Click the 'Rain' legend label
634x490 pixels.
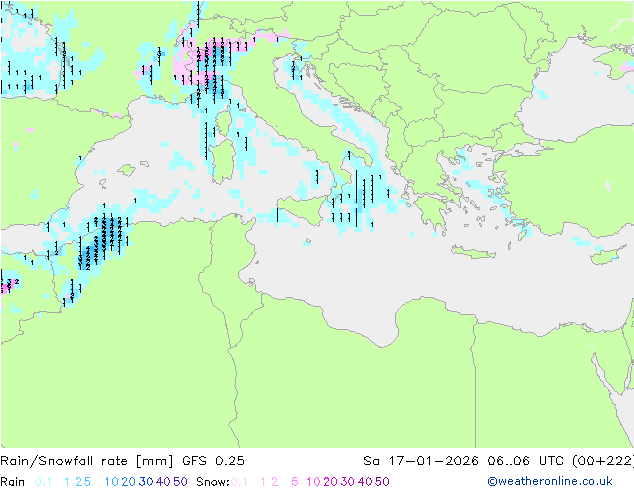click(x=13, y=482)
